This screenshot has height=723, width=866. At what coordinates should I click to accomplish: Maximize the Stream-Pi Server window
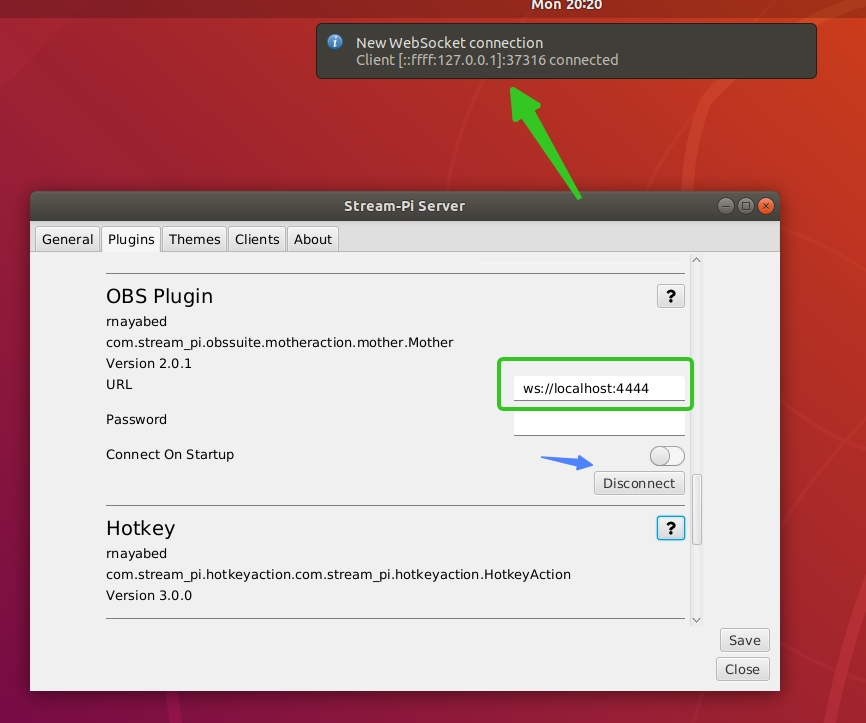click(746, 206)
